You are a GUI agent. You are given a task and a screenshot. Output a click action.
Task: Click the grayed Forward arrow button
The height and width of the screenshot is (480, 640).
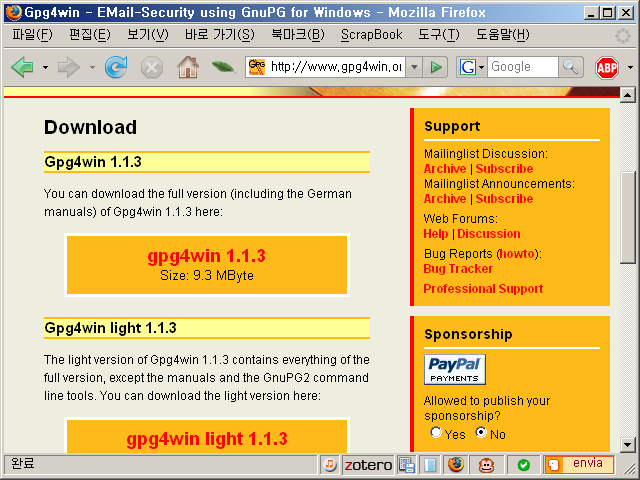tap(69, 67)
